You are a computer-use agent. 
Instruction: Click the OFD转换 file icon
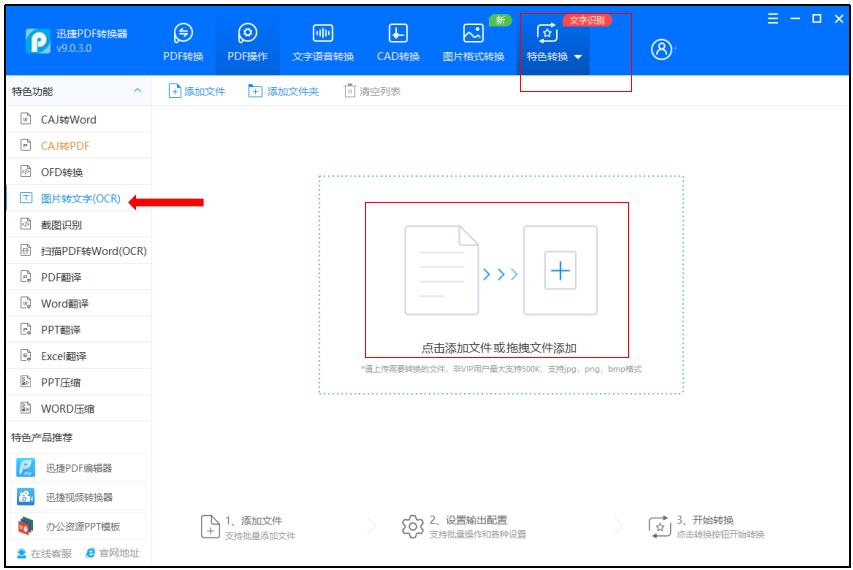[26, 171]
